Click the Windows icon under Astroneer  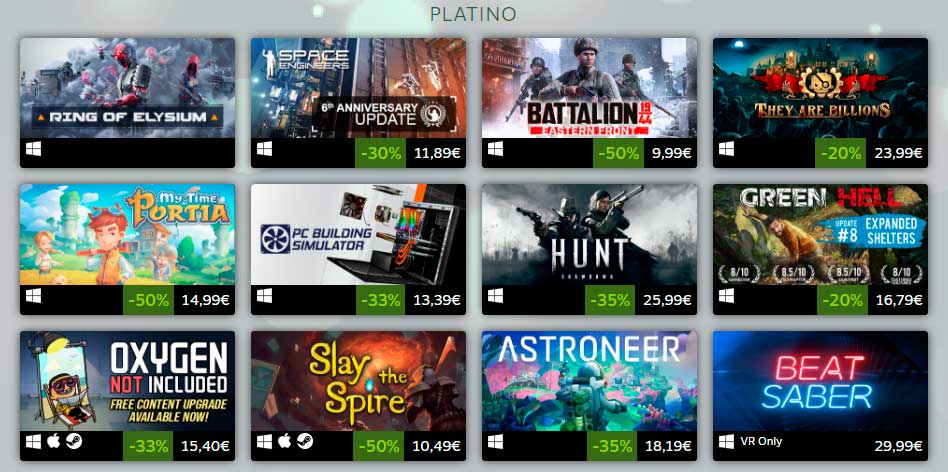coord(495,441)
